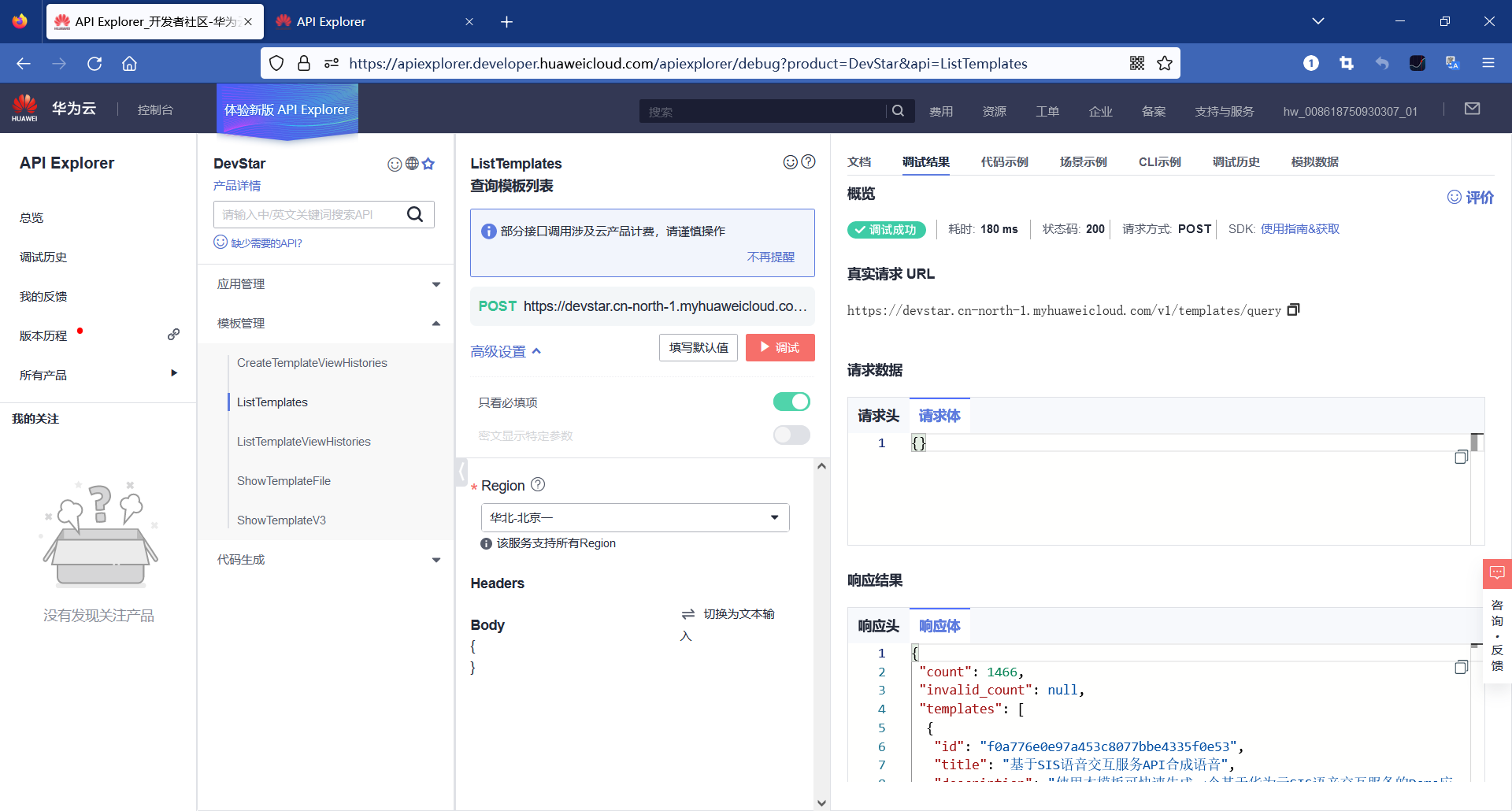Open the Firefox list all tabs dropdown

click(x=1317, y=22)
